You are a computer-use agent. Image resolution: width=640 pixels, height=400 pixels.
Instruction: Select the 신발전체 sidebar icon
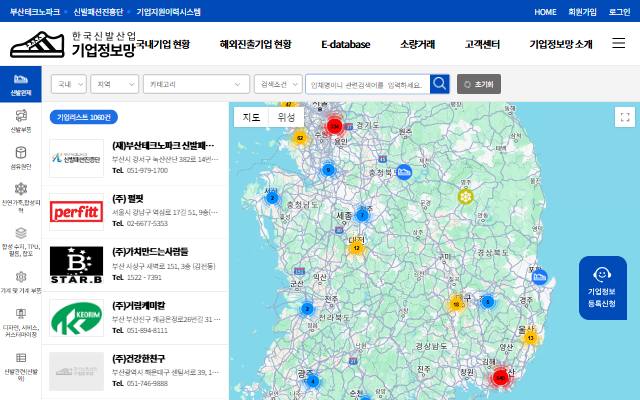20,84
